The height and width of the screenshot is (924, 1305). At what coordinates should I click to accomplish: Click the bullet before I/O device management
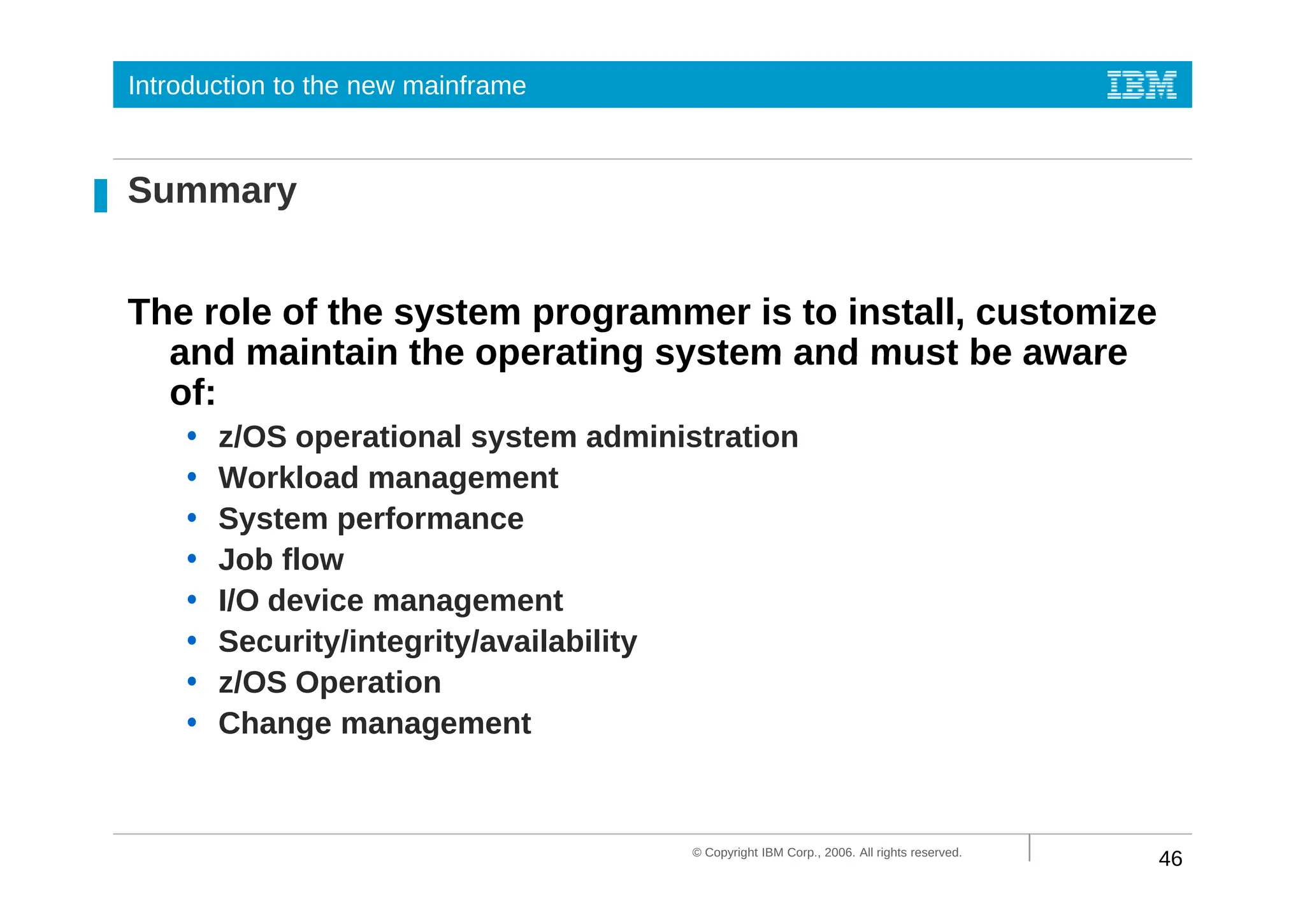tap(192, 600)
